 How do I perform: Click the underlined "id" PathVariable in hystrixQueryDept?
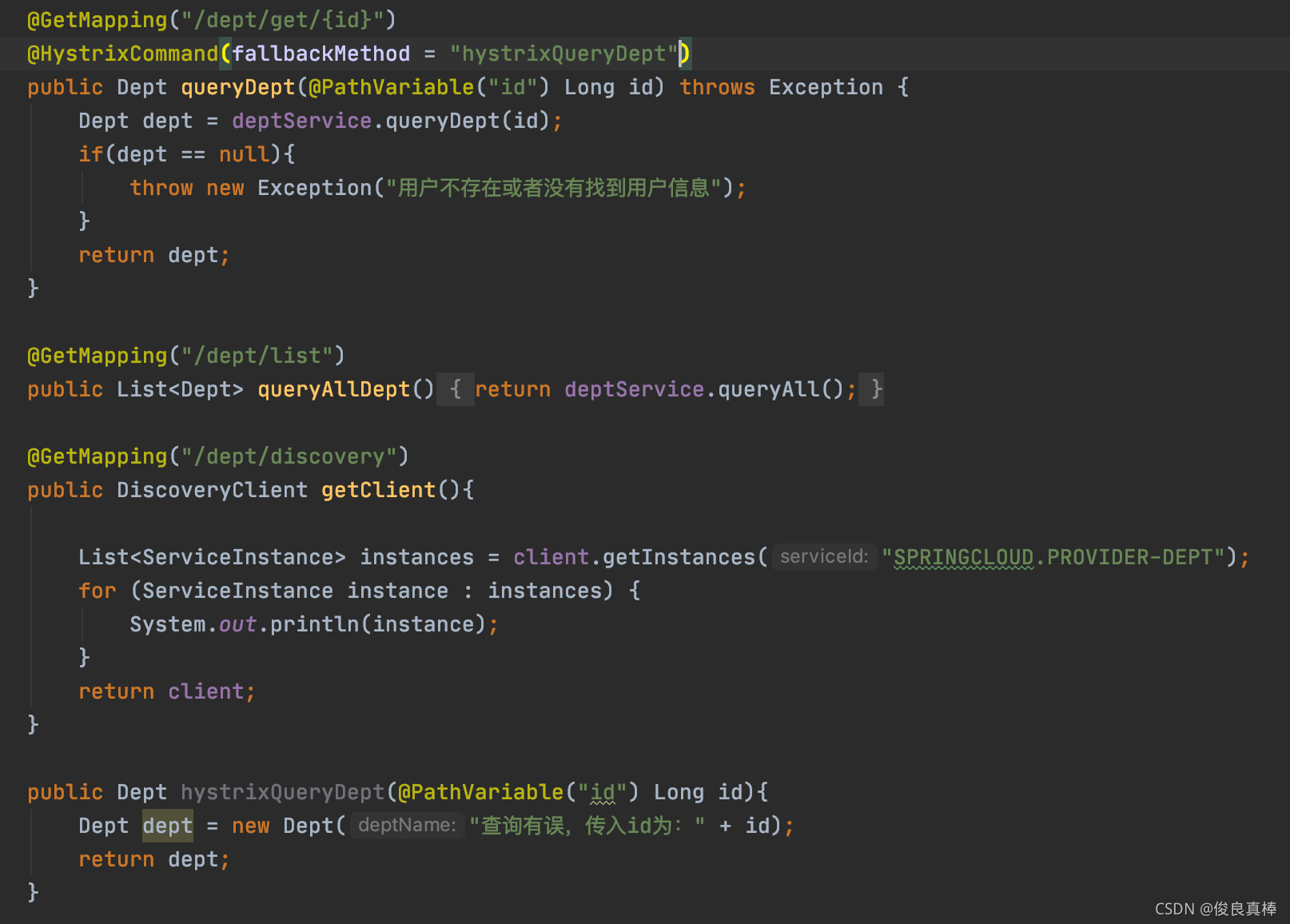pos(603,792)
